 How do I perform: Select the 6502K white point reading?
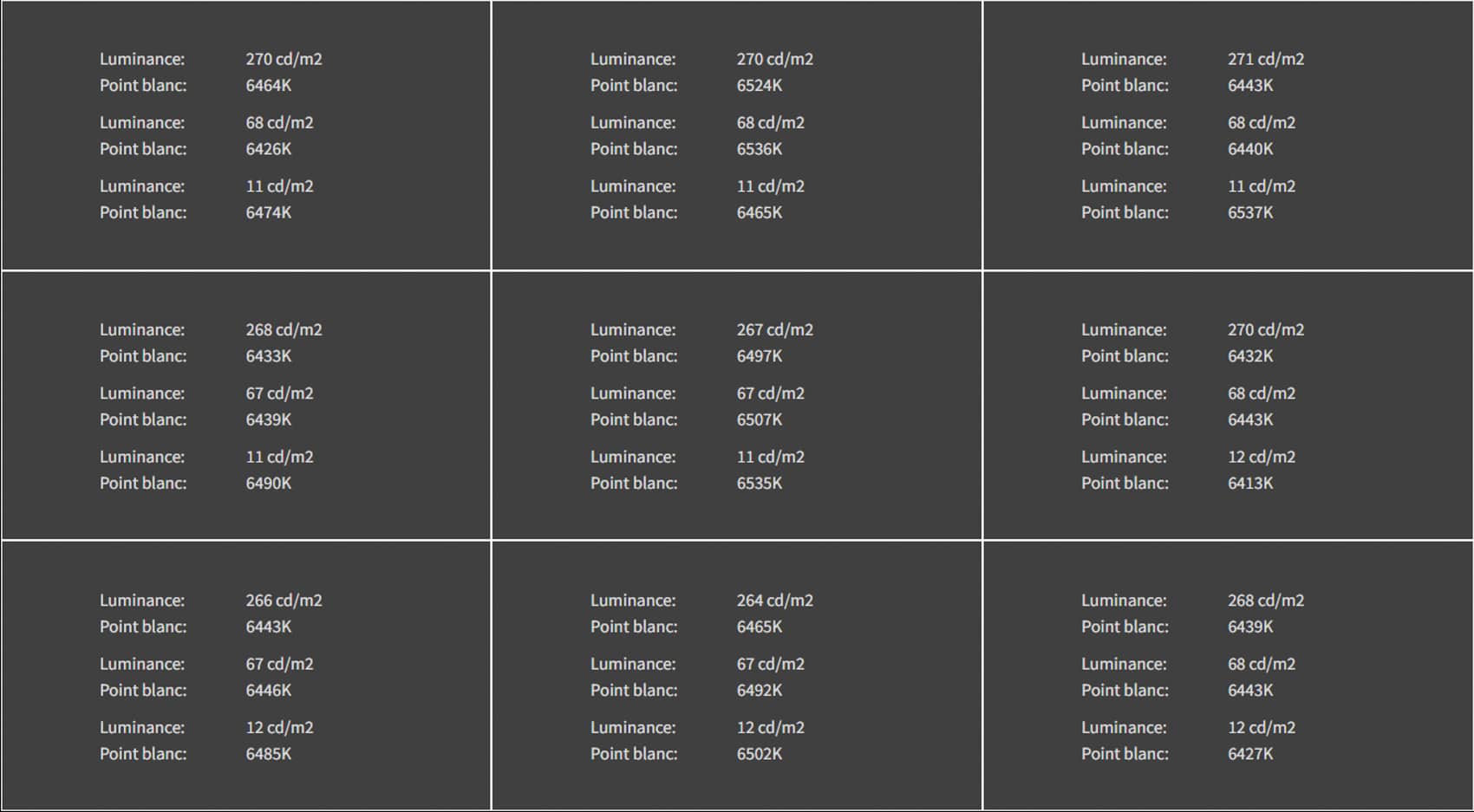pos(760,754)
